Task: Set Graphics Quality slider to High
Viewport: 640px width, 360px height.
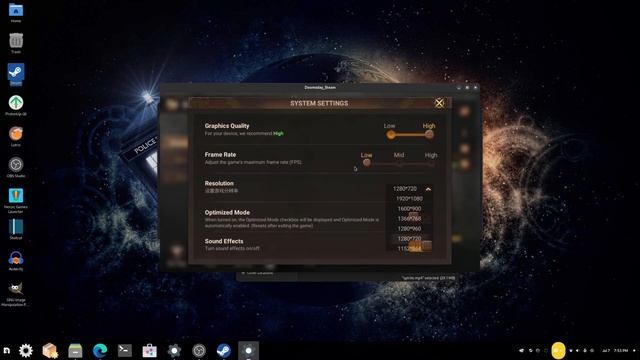Action: click(x=429, y=134)
